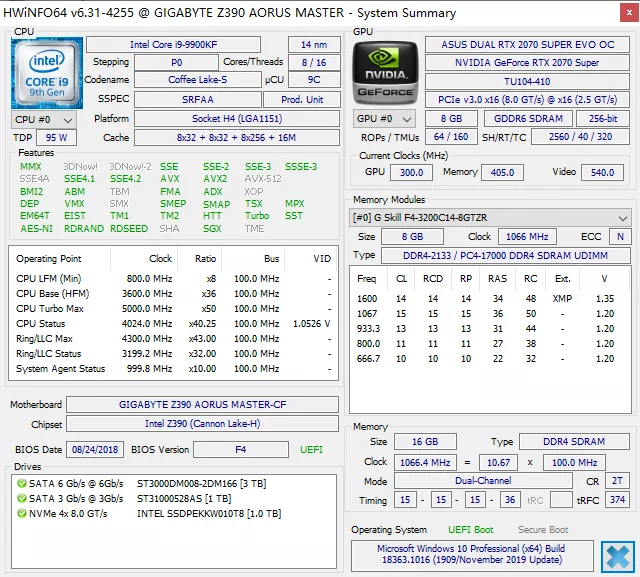The image size is (640, 577).
Task: Click the CPU Base (HFM) row label
Action: point(53,294)
